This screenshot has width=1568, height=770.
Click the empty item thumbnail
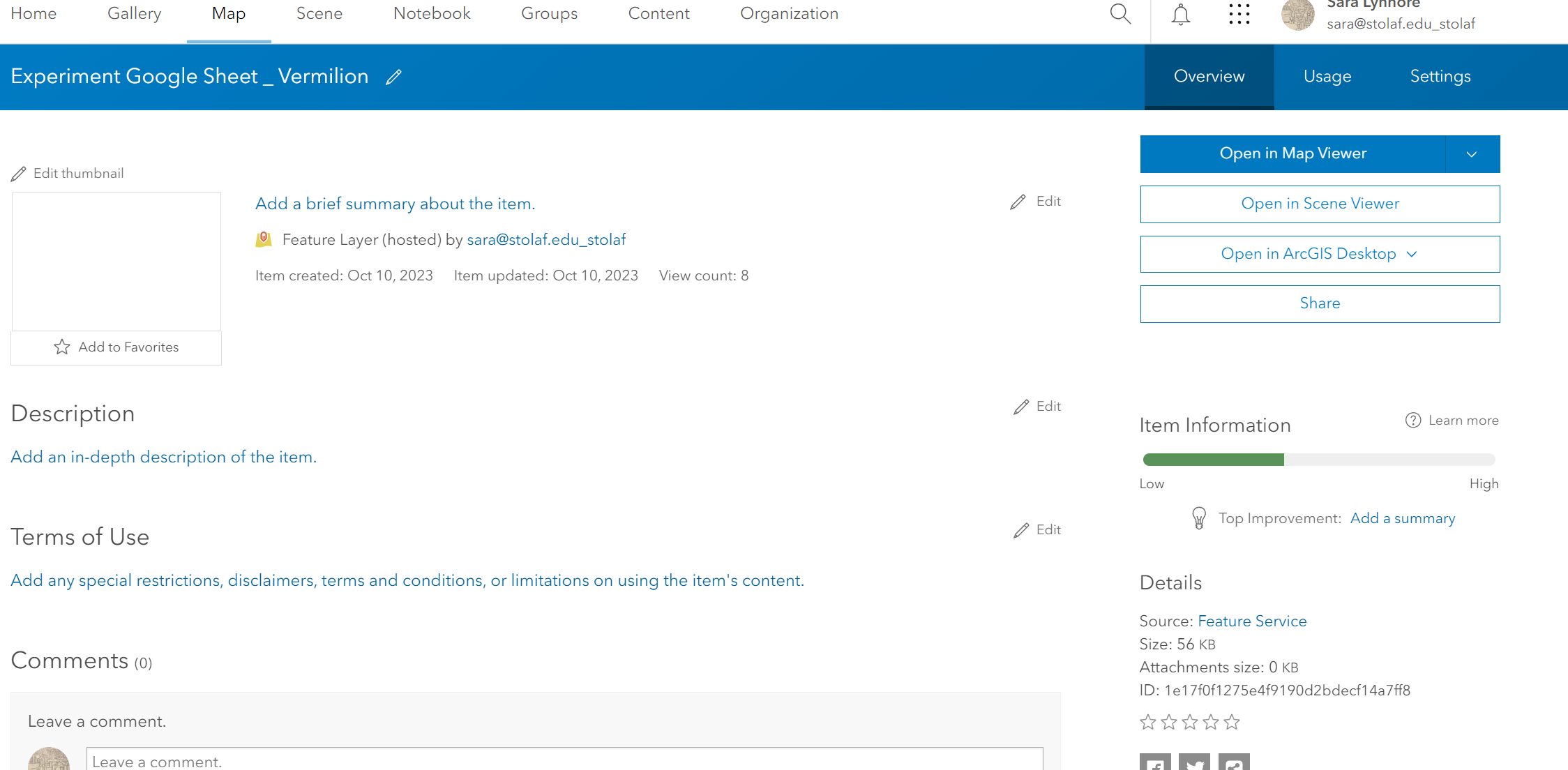(x=116, y=262)
